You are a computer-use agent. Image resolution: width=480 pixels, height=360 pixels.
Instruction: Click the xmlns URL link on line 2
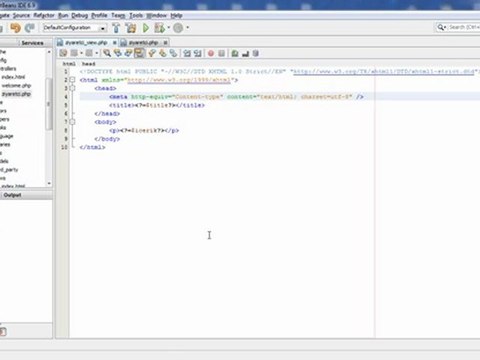pos(179,80)
